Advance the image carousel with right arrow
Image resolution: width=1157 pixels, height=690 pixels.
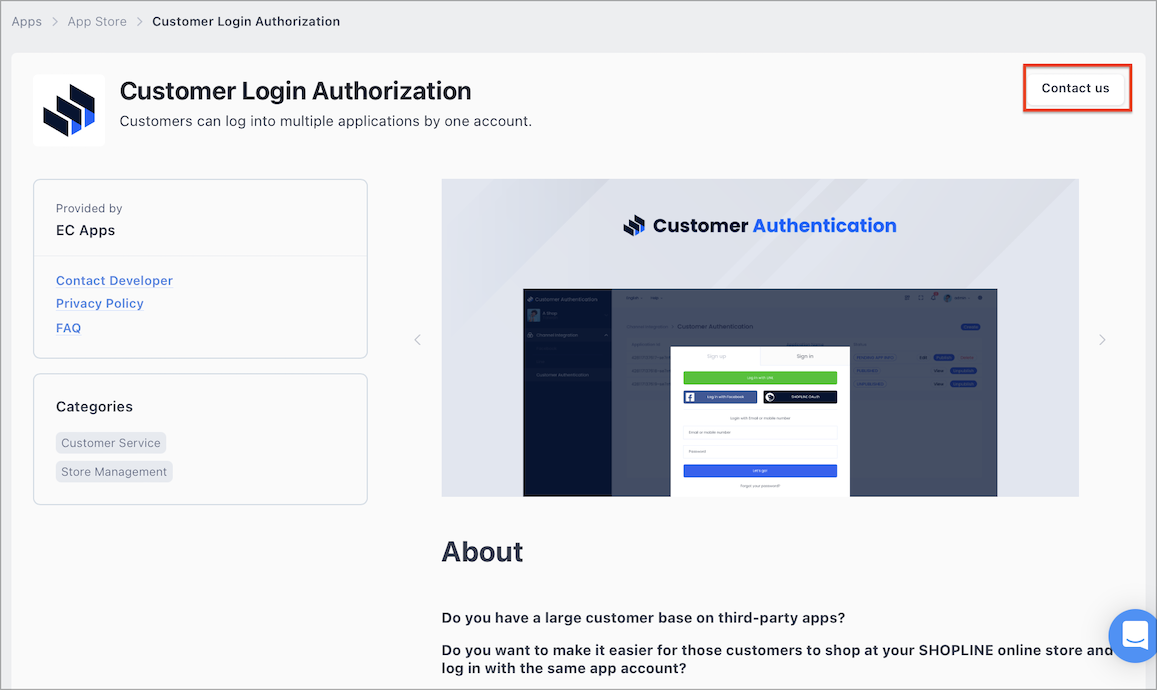pos(1101,339)
